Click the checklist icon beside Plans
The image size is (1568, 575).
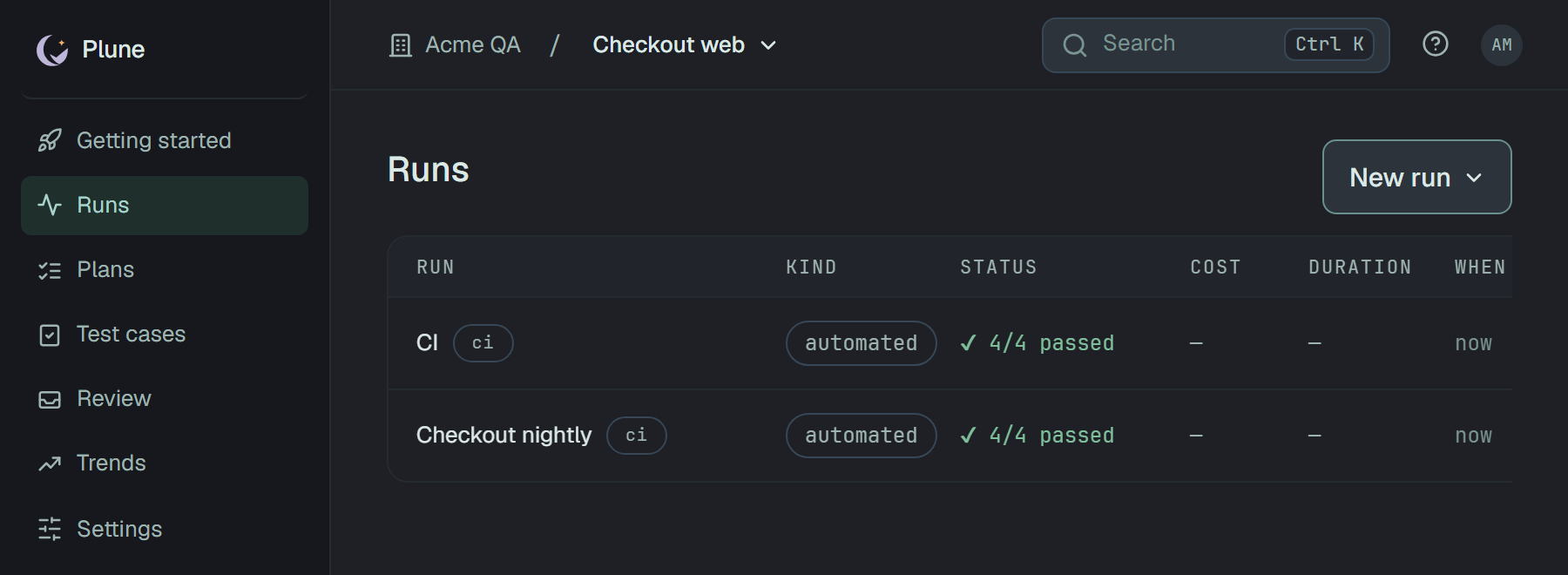tap(50, 270)
